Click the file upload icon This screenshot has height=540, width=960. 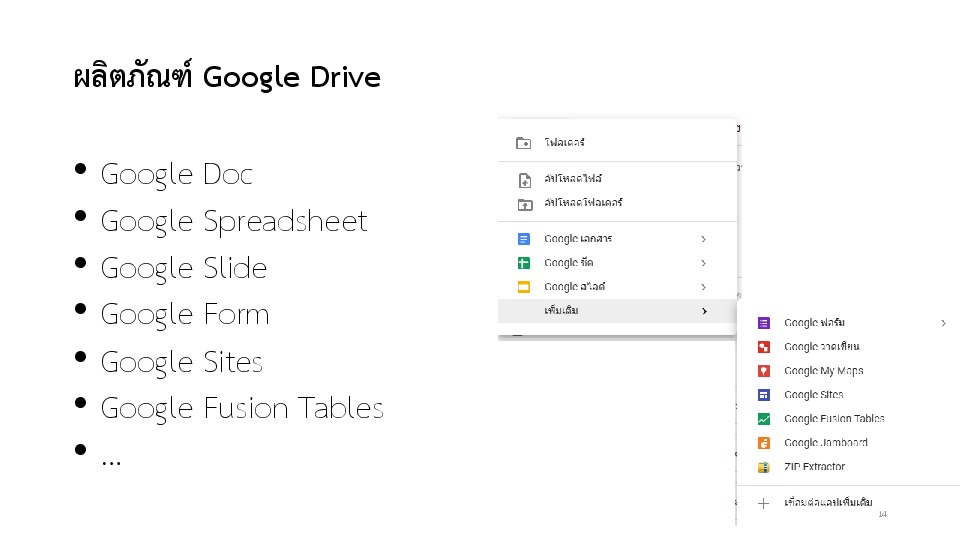coord(525,180)
